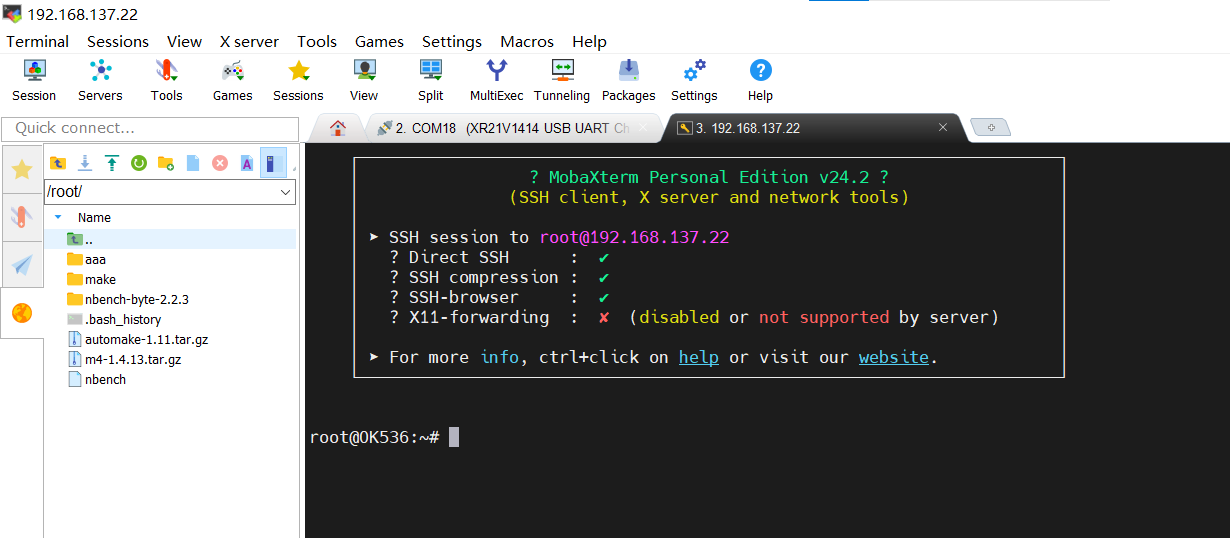Go to parent directory in SFTP toolbar
The image size is (1230, 538).
tap(58, 163)
